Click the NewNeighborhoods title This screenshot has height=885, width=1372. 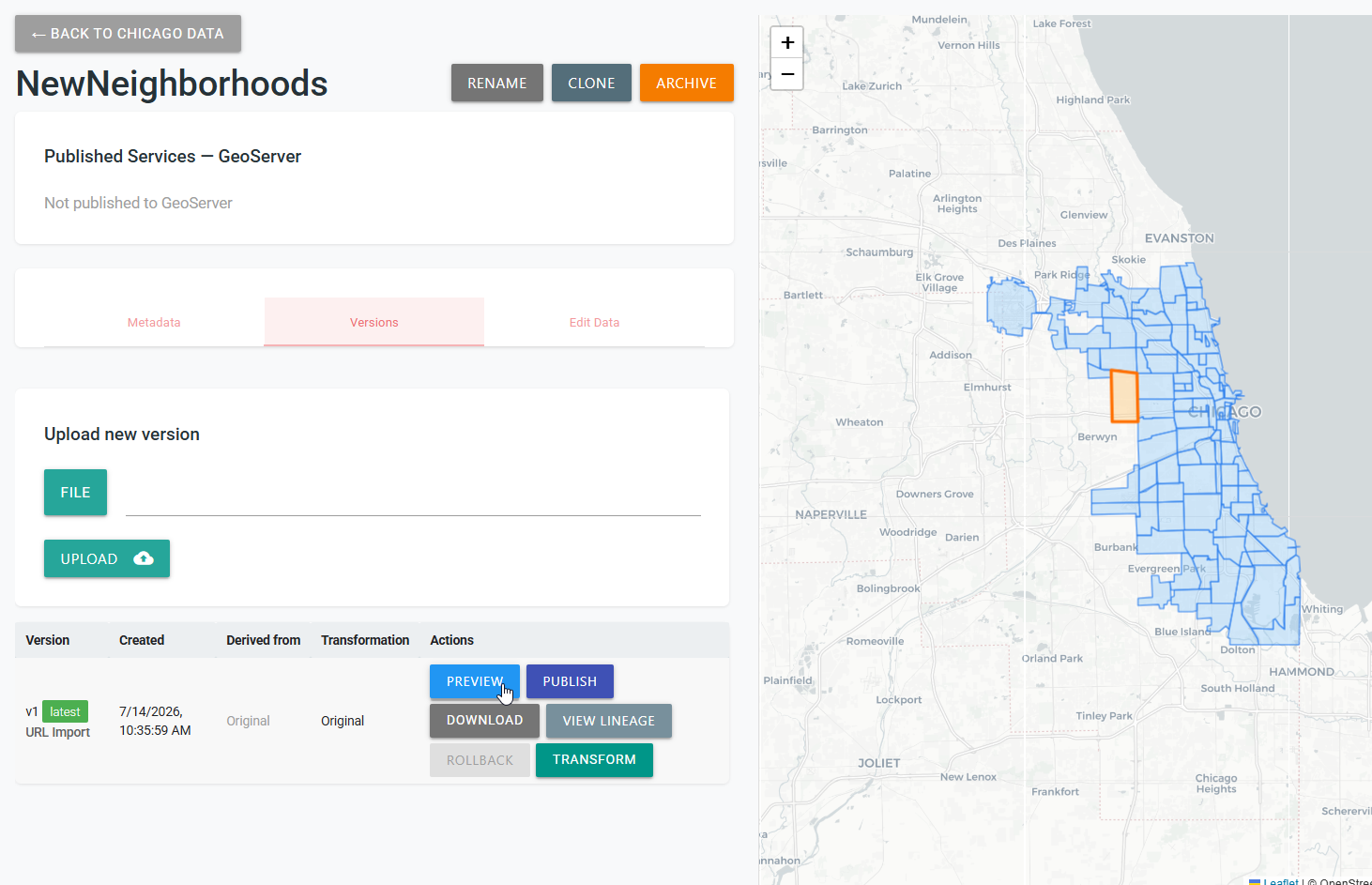point(172,84)
